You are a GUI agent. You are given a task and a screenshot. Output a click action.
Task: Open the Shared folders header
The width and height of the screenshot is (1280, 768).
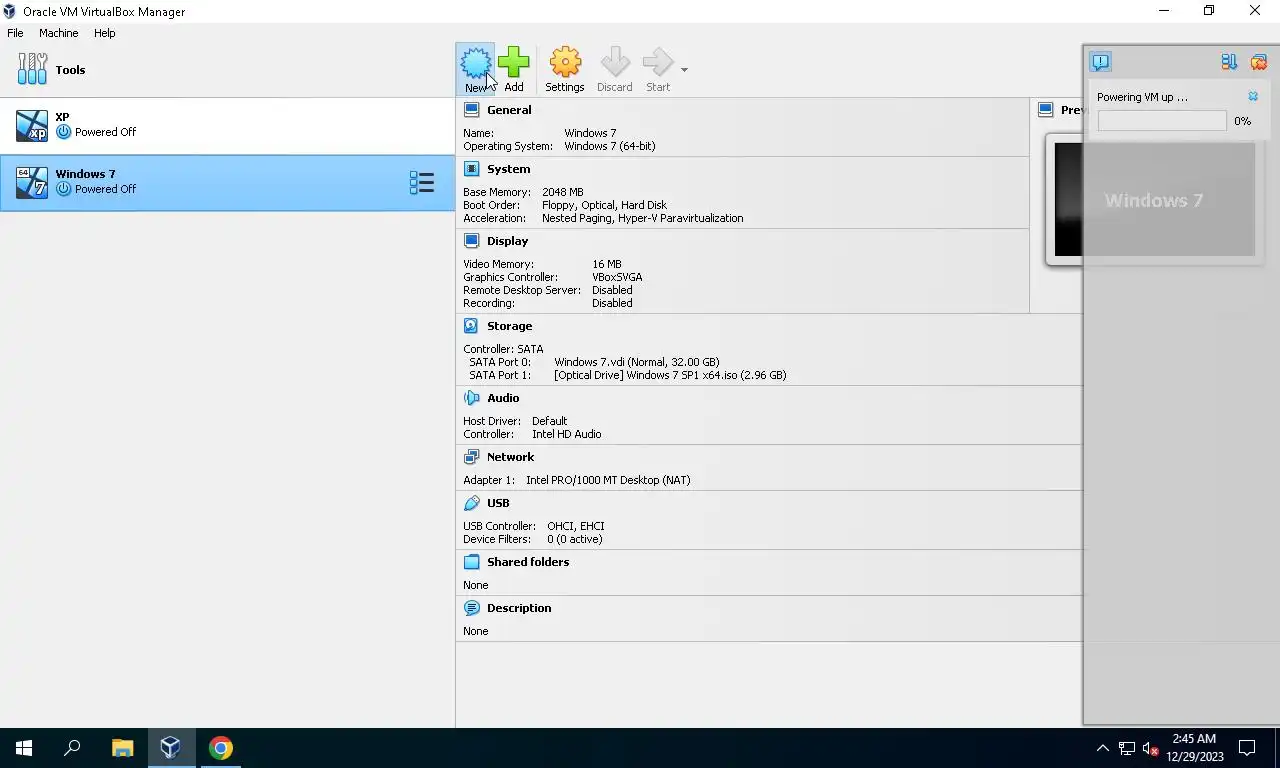pos(528,562)
